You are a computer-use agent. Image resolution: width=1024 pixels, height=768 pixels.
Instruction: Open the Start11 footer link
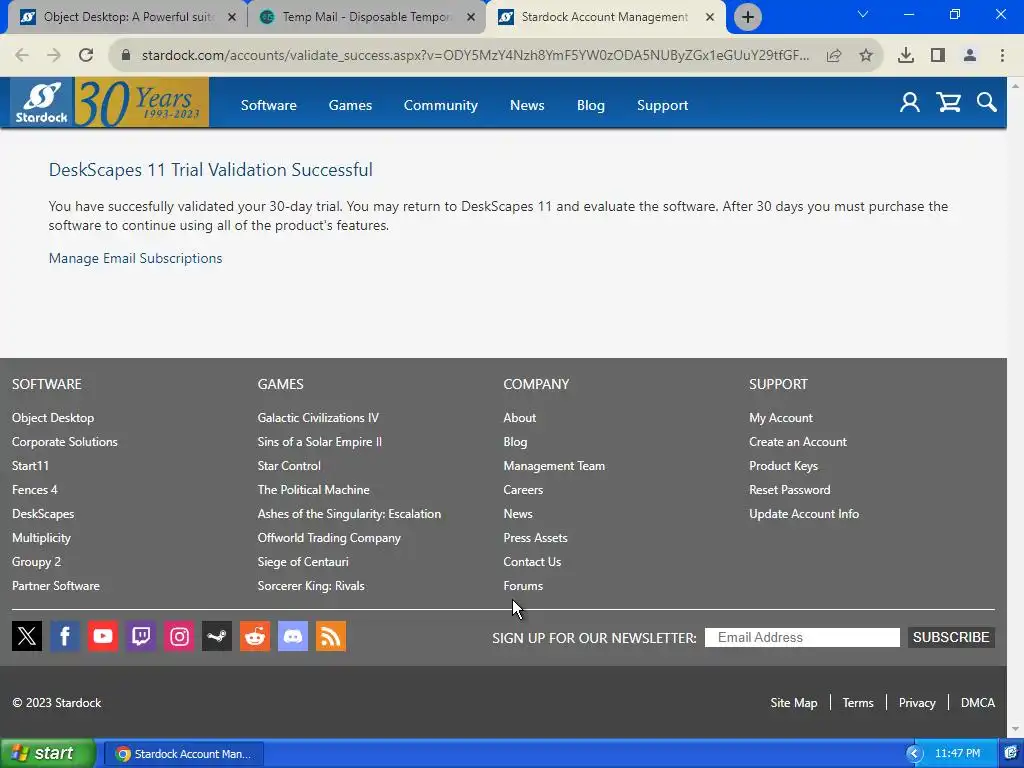(30, 466)
